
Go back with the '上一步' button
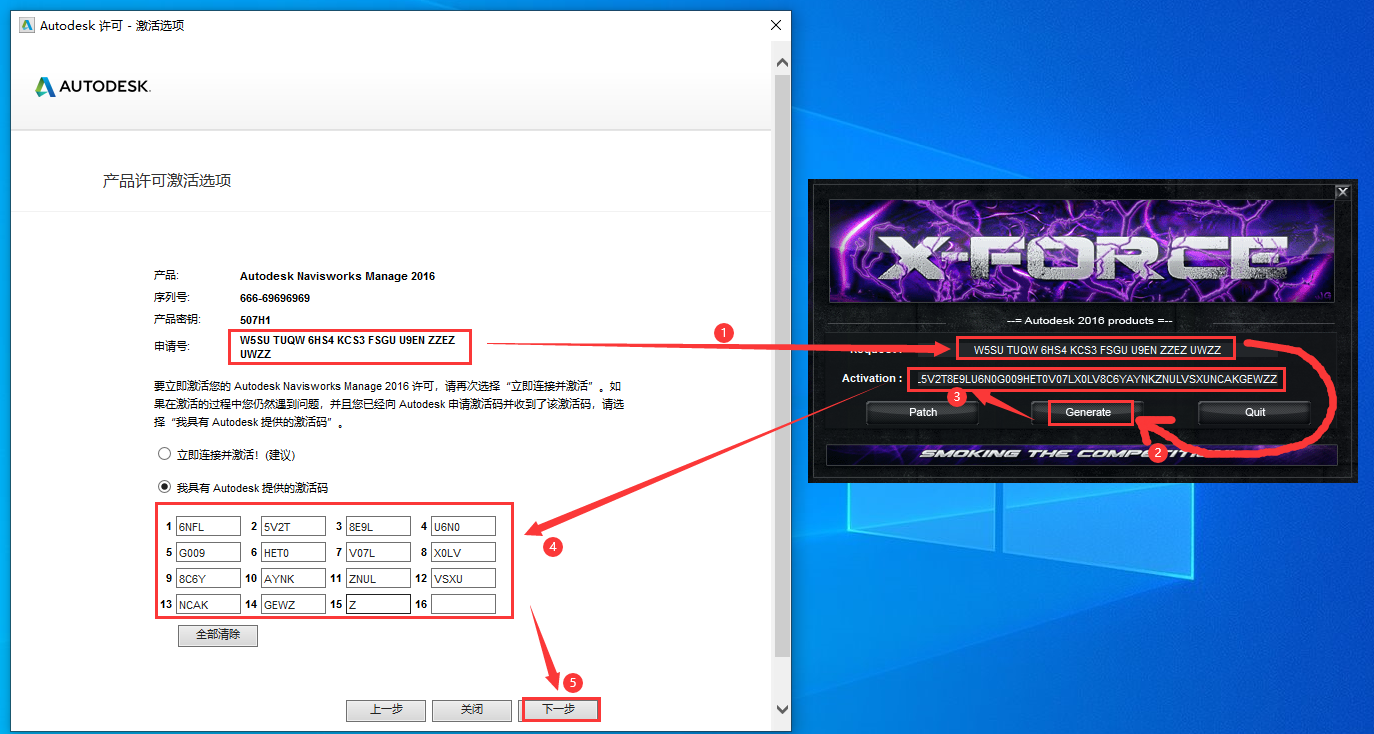[386, 710]
